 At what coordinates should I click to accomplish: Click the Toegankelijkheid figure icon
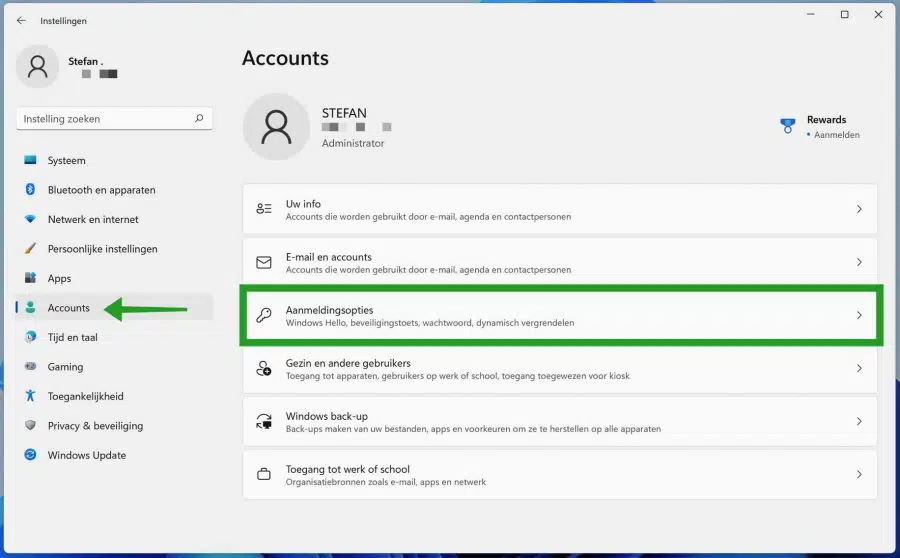tap(30, 396)
